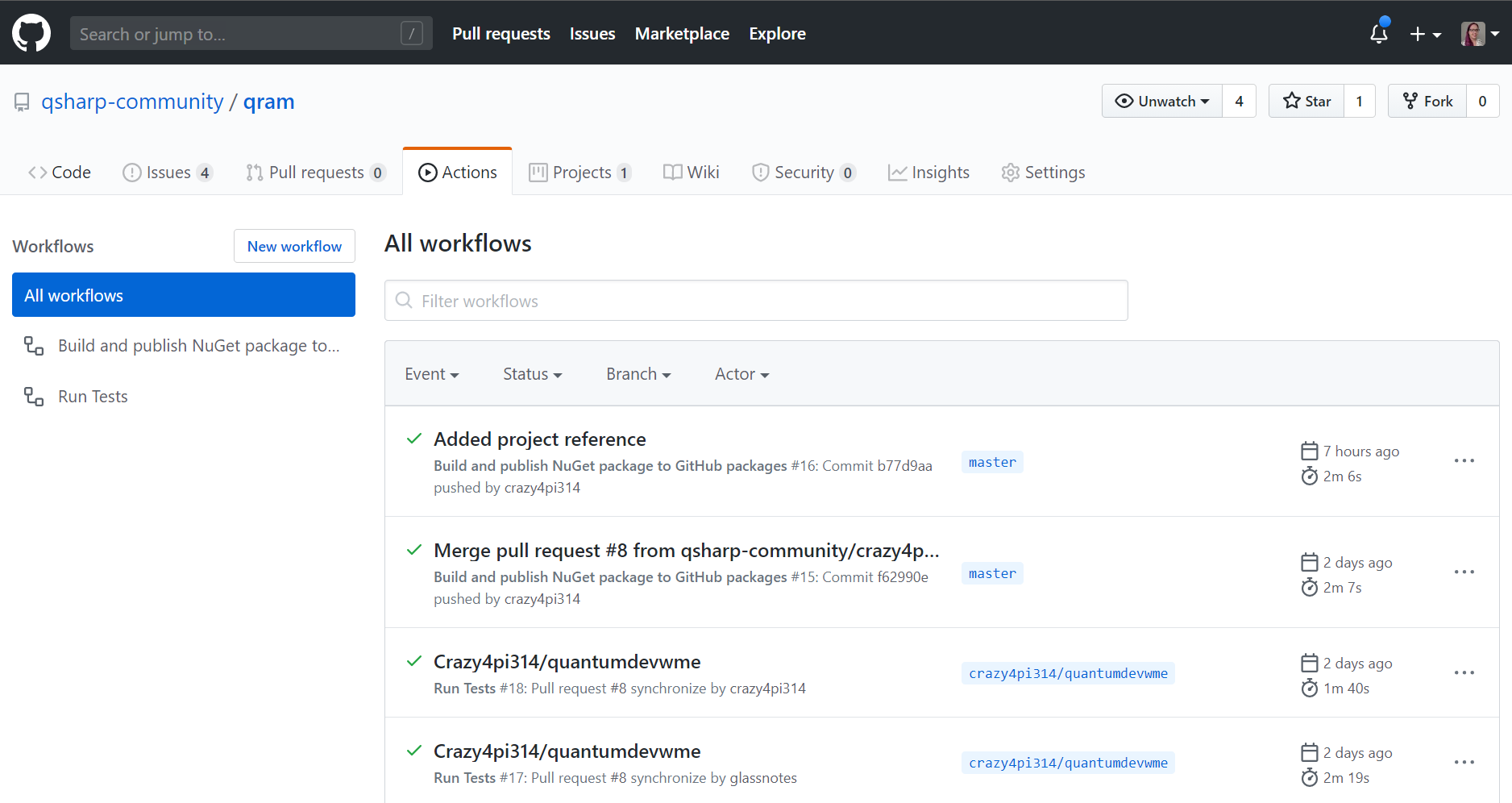The image size is (1512, 803).
Task: Expand the Status filter
Action: pyautogui.click(x=532, y=374)
